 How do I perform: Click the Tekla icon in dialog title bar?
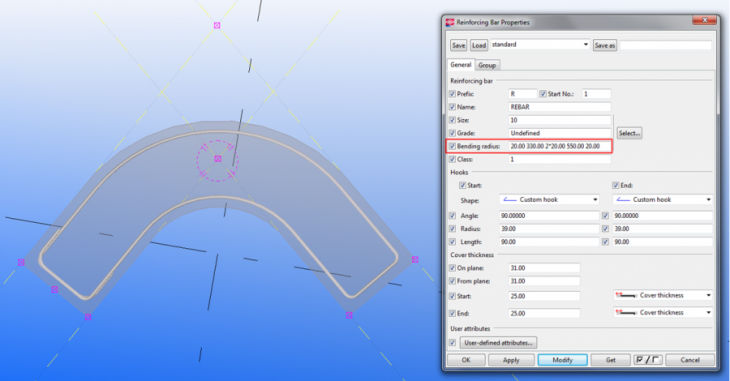450,22
